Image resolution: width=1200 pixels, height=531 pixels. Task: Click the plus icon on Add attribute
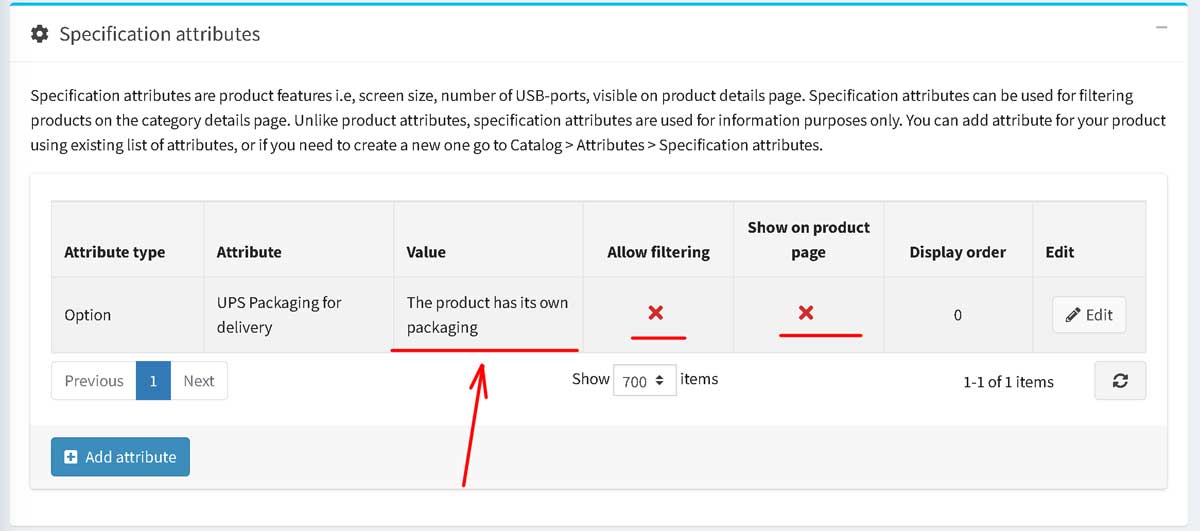click(x=71, y=457)
